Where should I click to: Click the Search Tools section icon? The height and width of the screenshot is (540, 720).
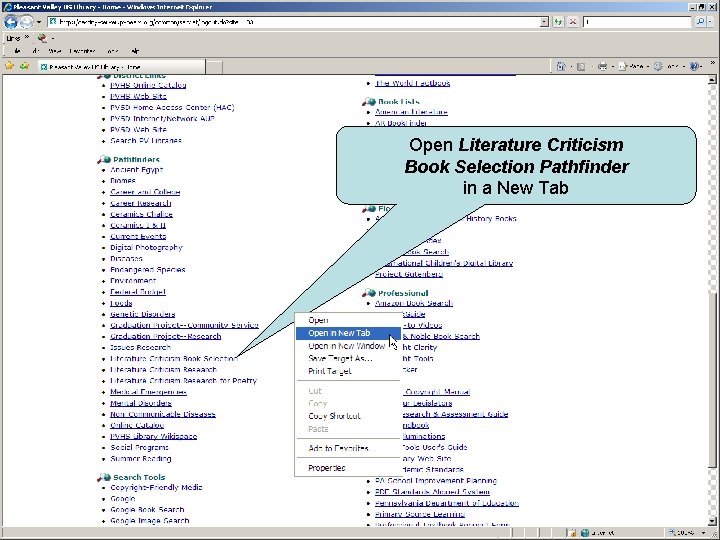tap(104, 477)
